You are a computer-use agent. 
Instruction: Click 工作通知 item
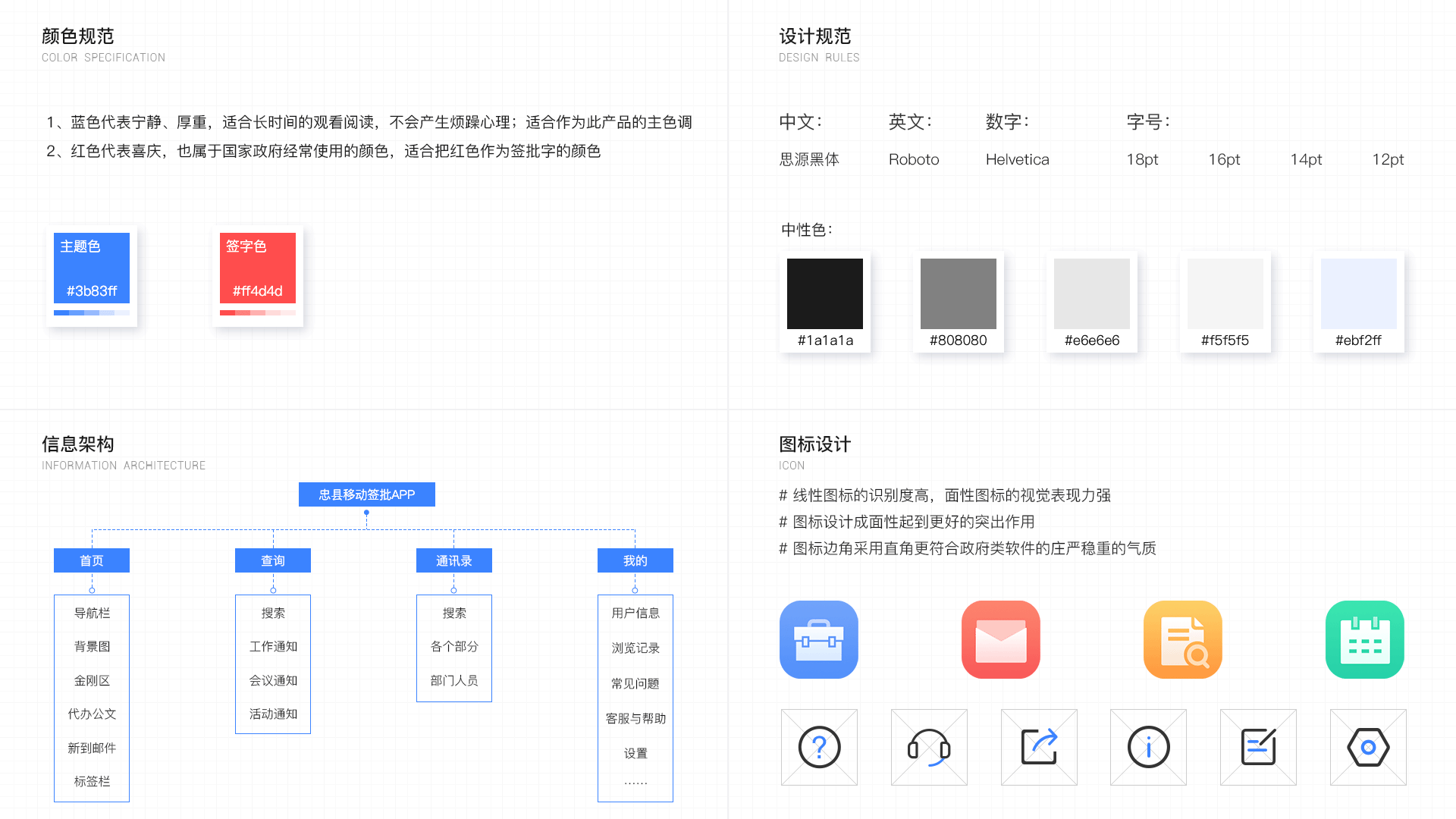point(273,646)
